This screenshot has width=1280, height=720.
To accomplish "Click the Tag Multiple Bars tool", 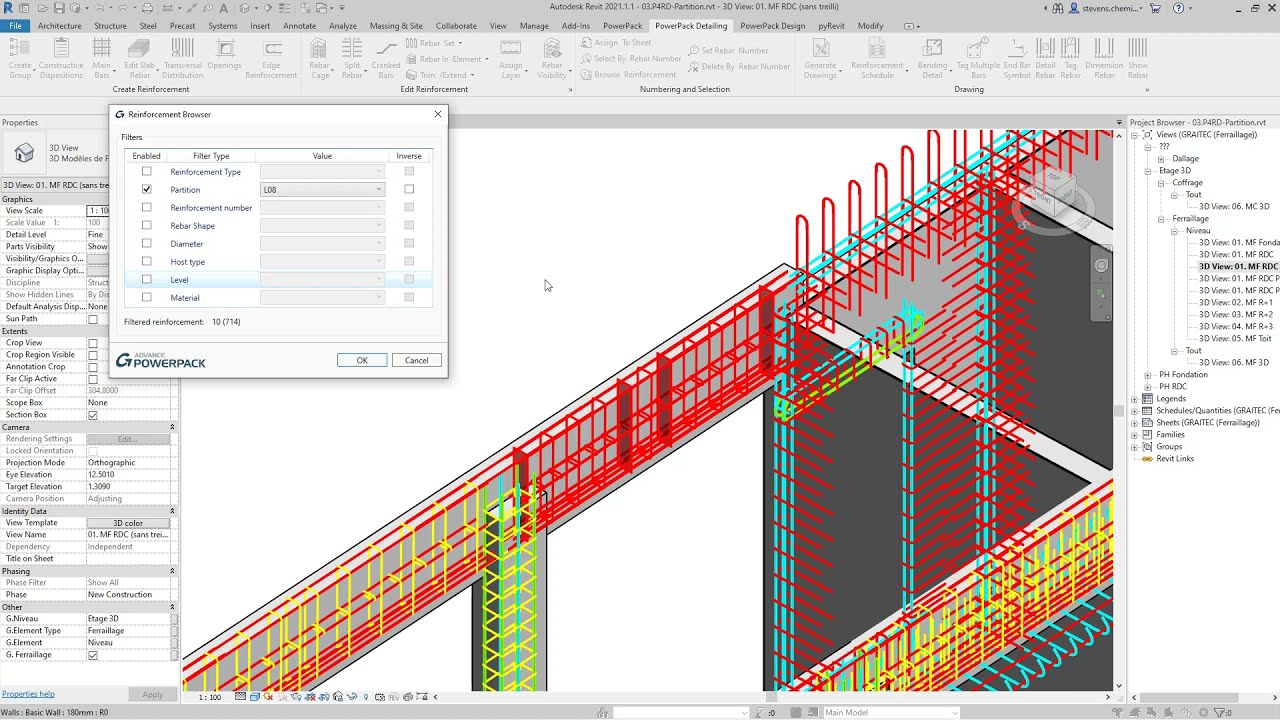I will tap(977, 58).
